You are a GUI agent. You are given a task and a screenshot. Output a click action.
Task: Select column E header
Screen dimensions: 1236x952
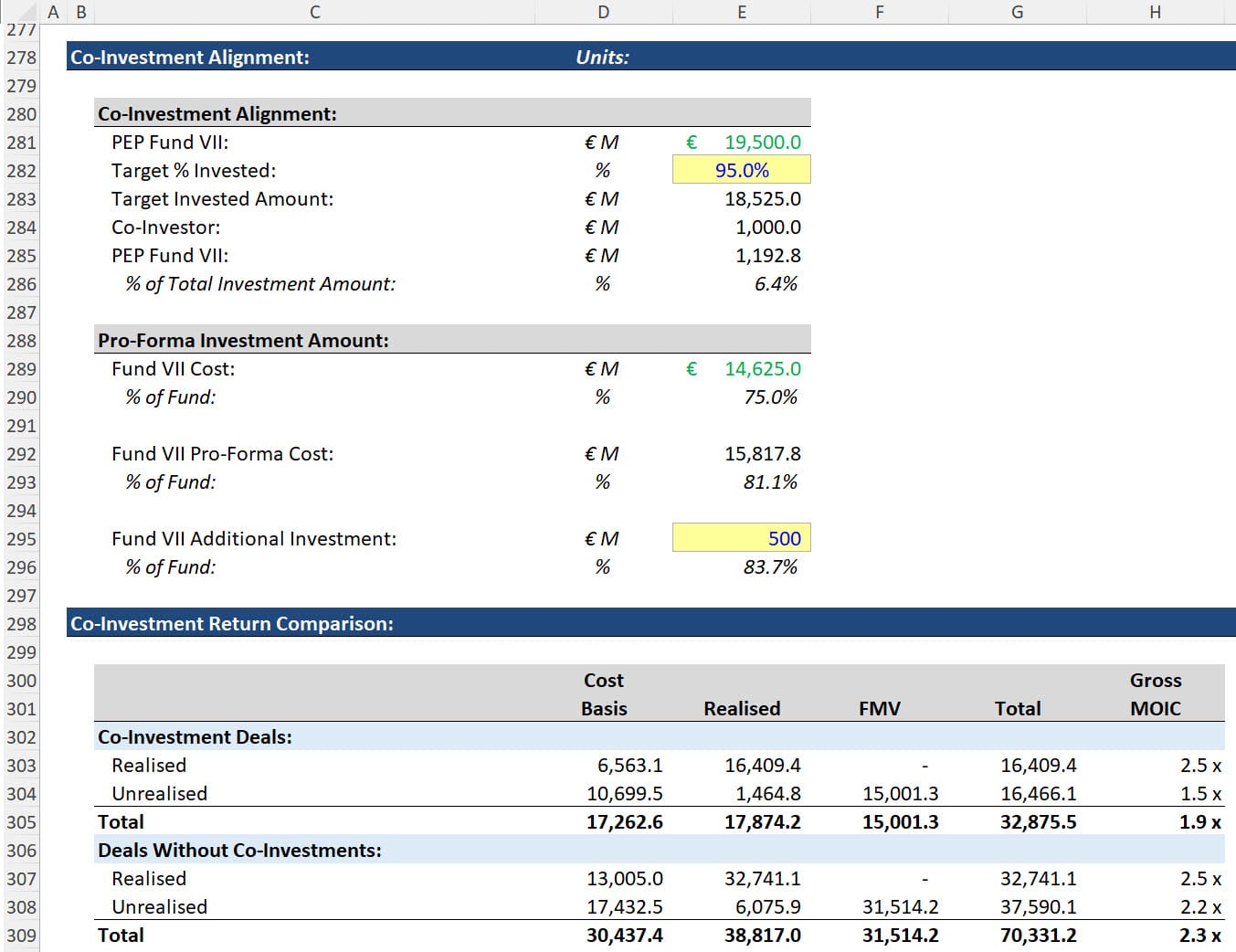pyautogui.click(x=741, y=12)
